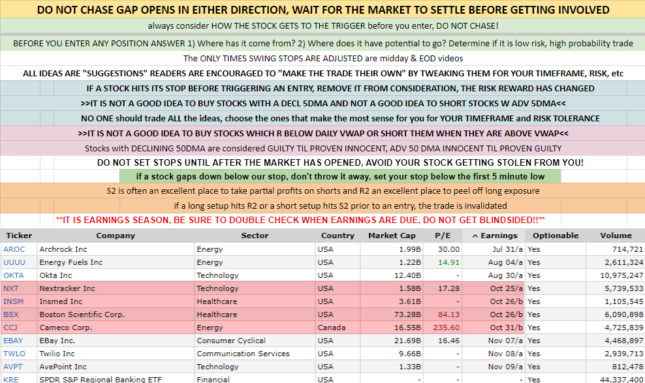Screen dimensions: 645x383
Task: Sort by the Company column header
Action: click(x=116, y=236)
